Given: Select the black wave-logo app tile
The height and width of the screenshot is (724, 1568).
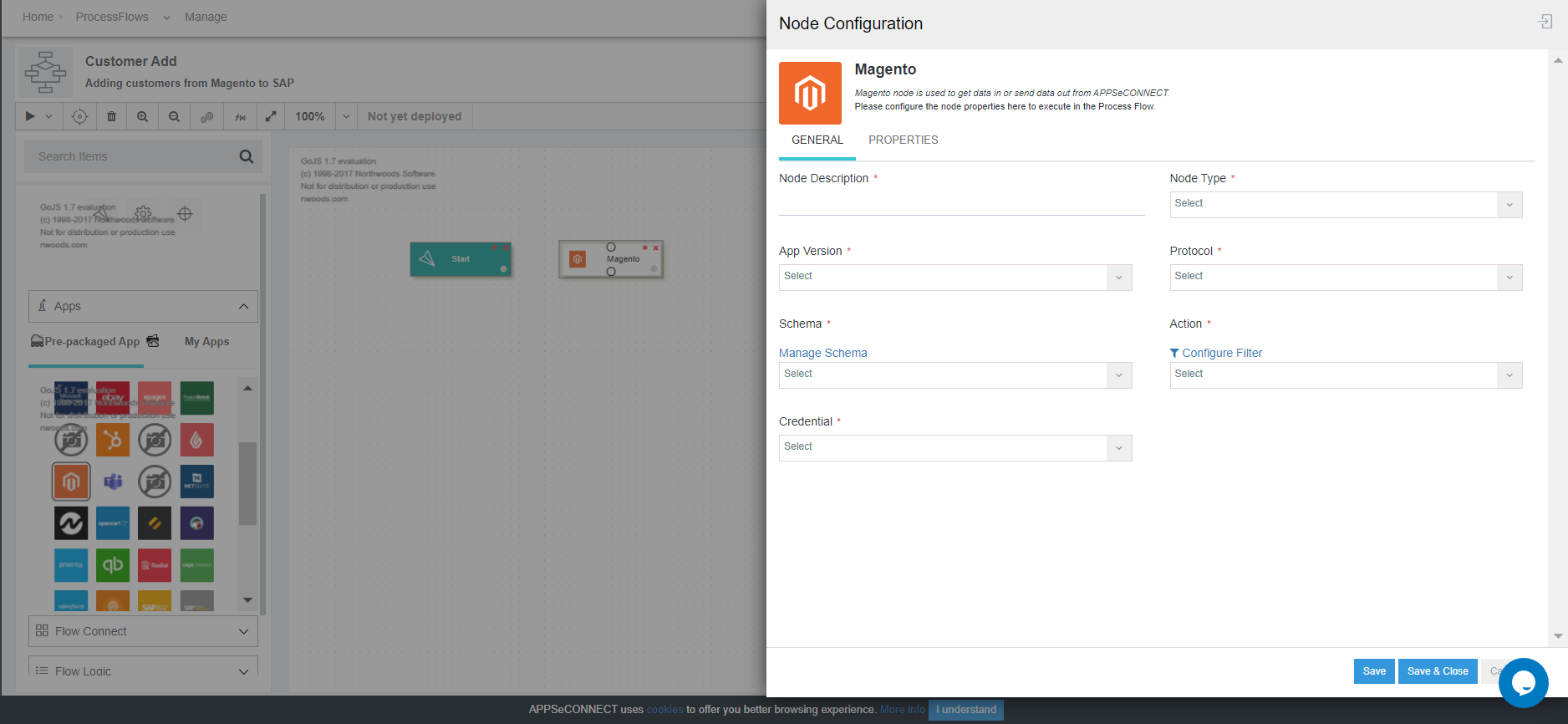Looking at the screenshot, I should point(71,523).
